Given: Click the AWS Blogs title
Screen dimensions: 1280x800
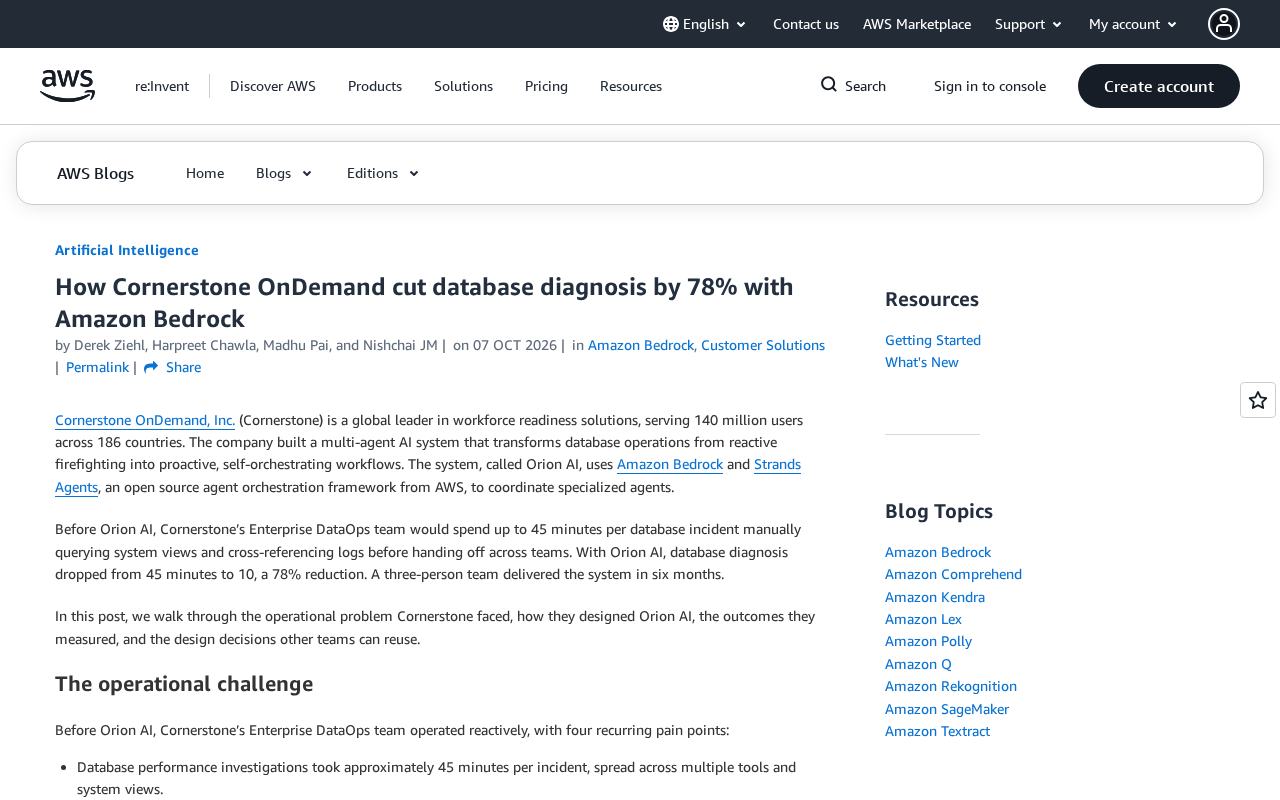Looking at the screenshot, I should [95, 173].
